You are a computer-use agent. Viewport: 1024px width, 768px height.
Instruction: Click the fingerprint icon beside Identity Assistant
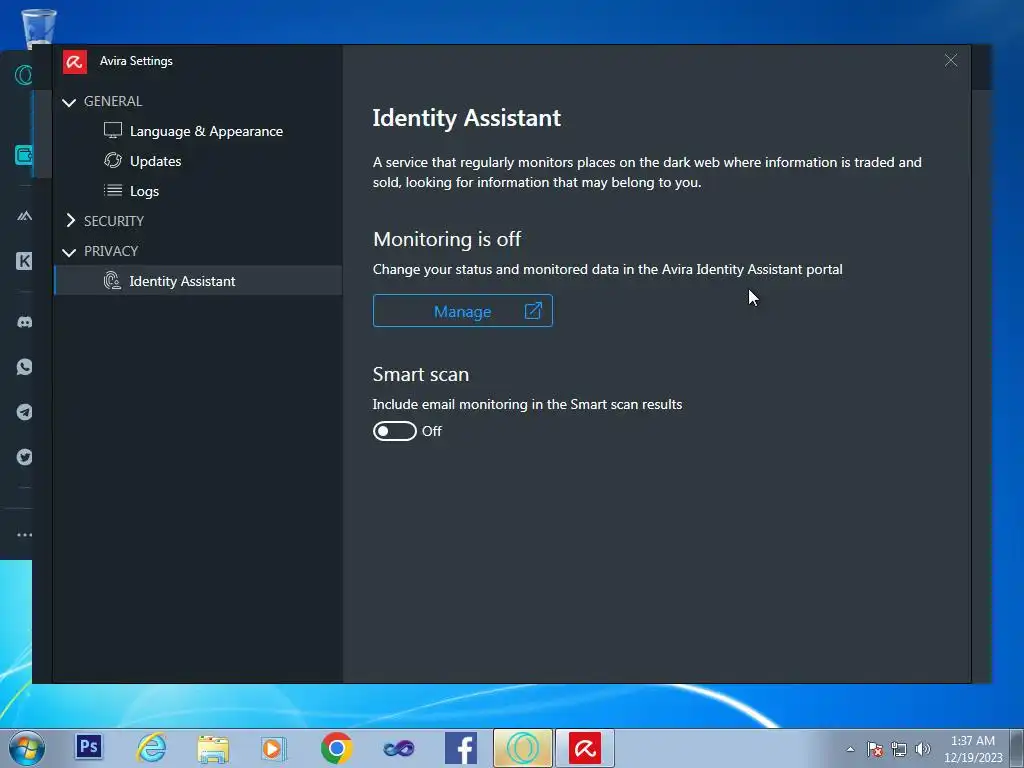112,281
